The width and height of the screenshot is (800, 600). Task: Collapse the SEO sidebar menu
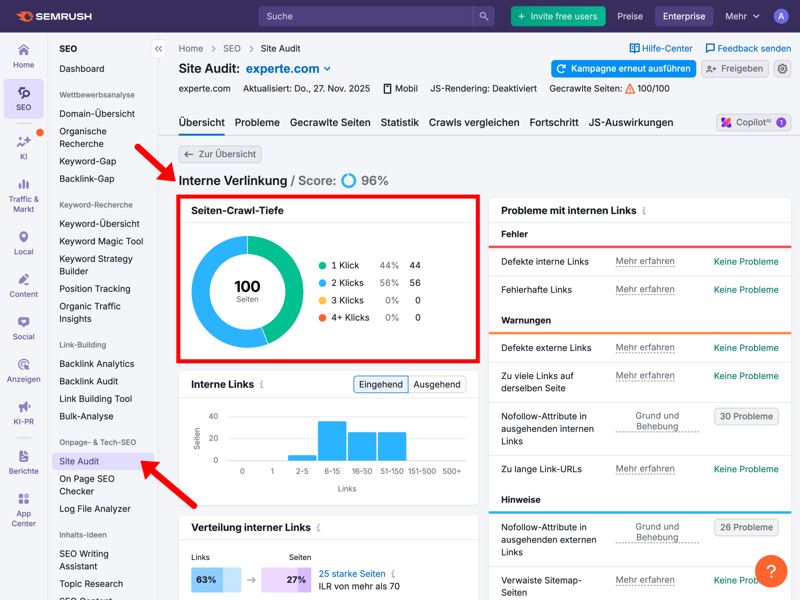click(x=158, y=48)
